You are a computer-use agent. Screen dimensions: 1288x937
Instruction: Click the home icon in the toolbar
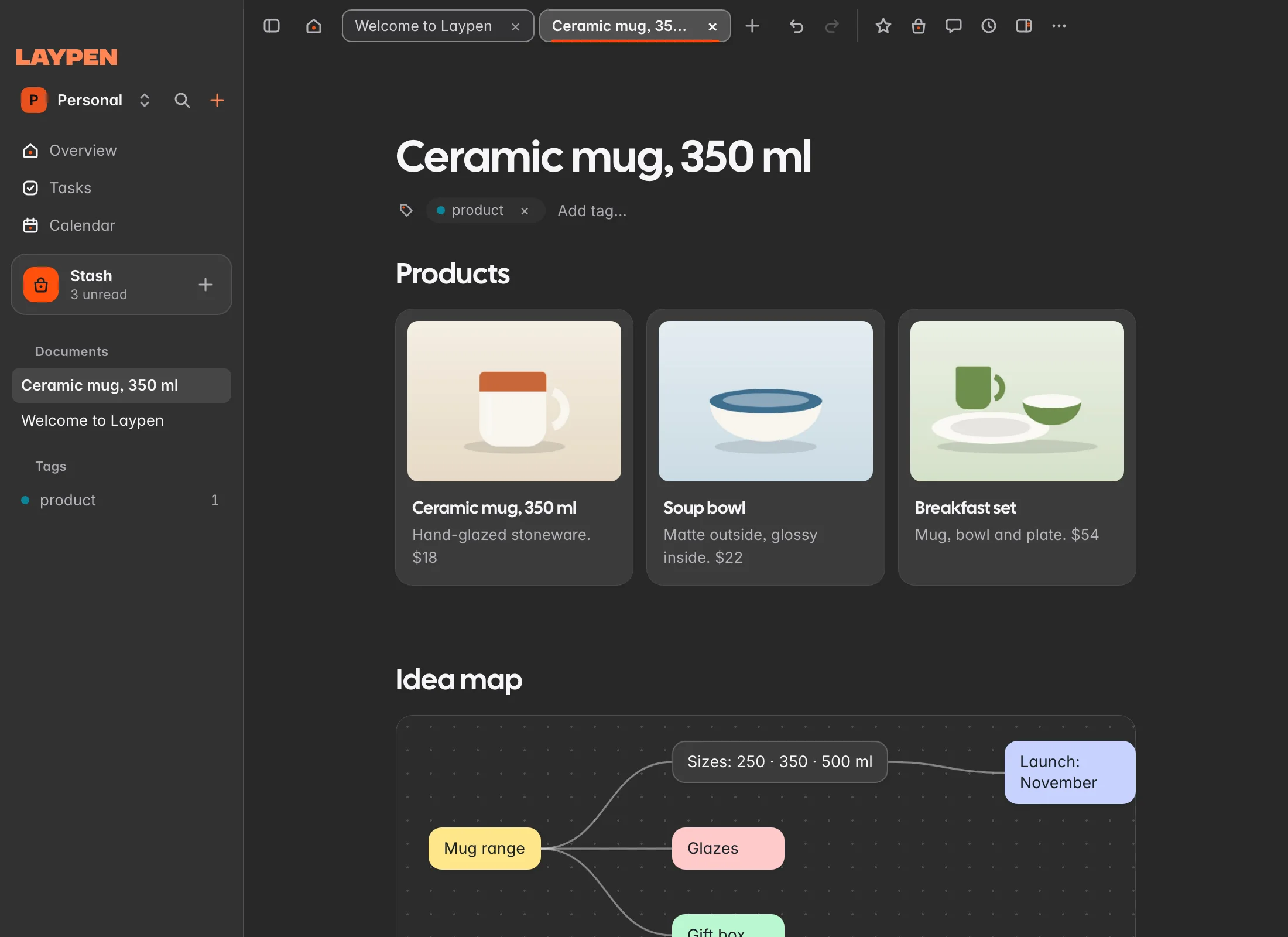(314, 26)
